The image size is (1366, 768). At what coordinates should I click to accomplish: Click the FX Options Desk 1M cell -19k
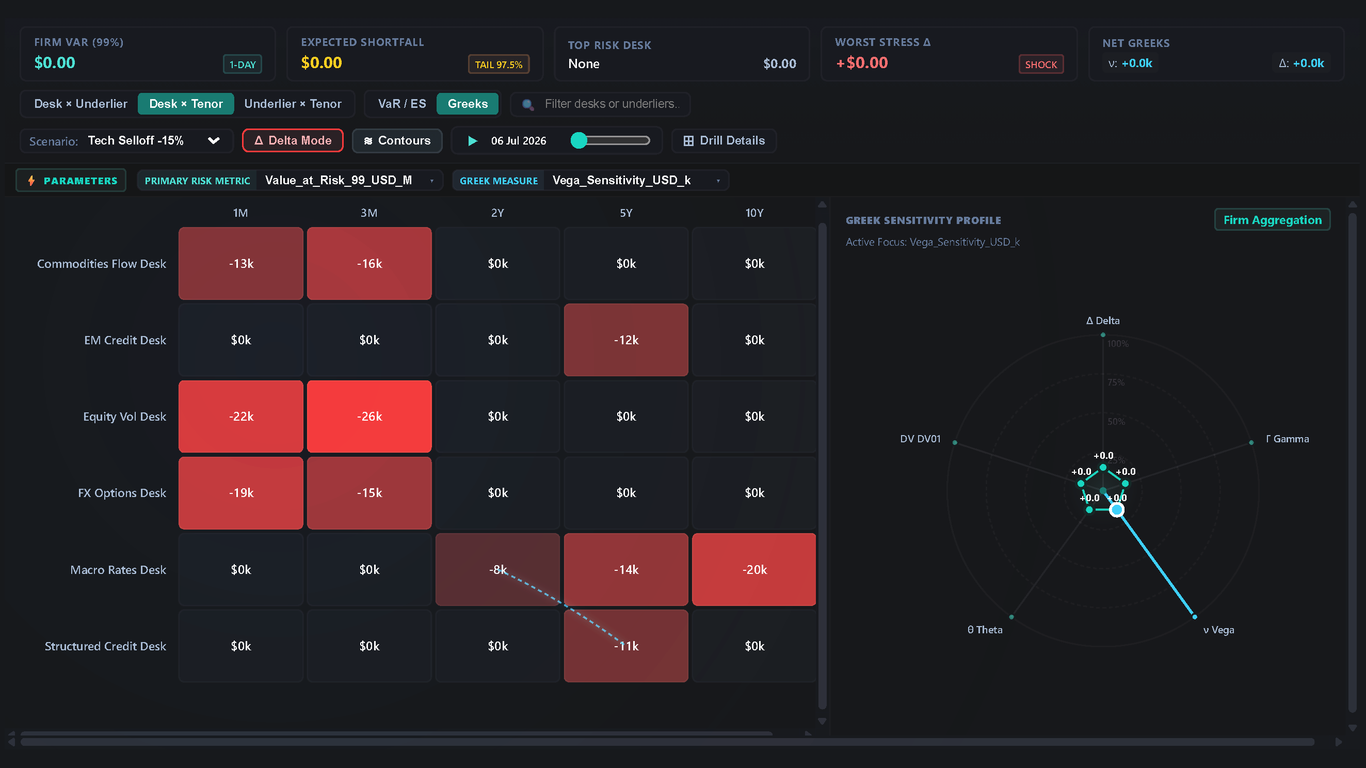coord(241,493)
